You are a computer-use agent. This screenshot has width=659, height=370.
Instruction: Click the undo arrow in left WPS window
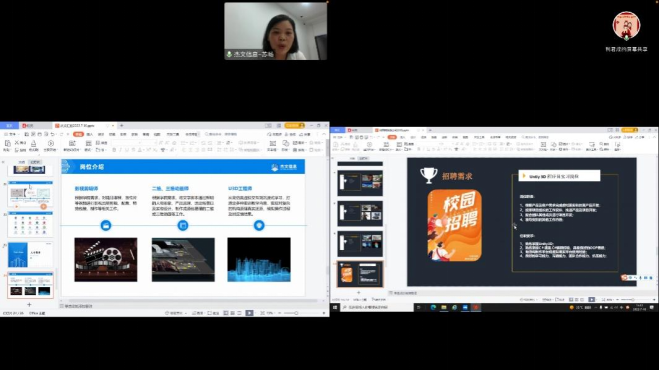point(53,134)
